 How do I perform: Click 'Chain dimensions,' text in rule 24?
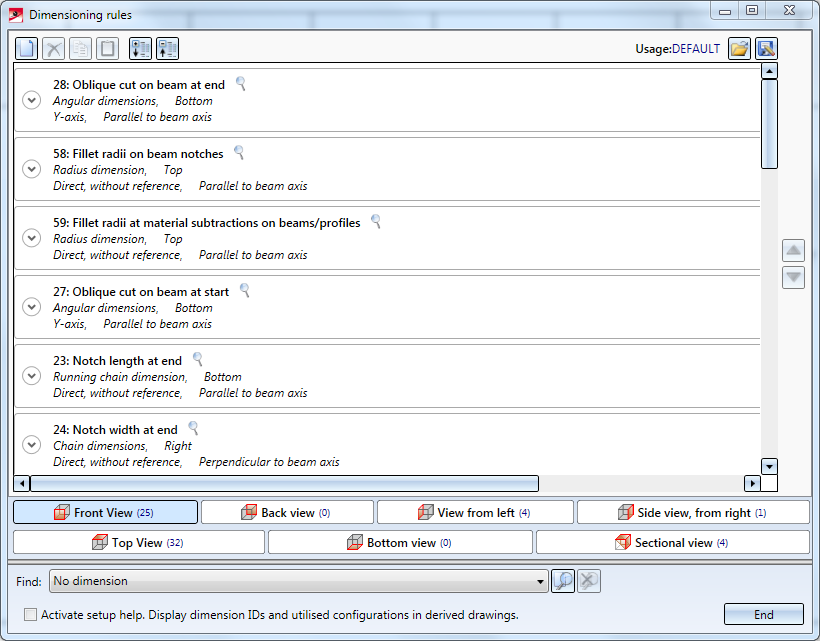click(100, 446)
